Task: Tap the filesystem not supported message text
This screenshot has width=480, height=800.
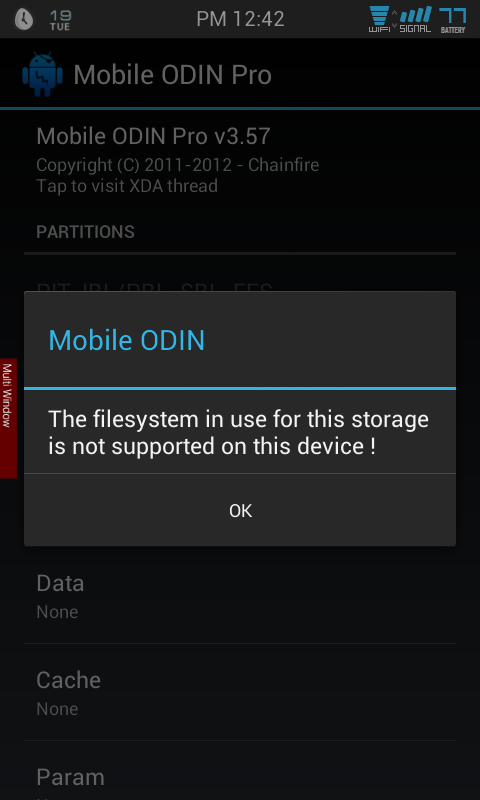Action: point(239,433)
